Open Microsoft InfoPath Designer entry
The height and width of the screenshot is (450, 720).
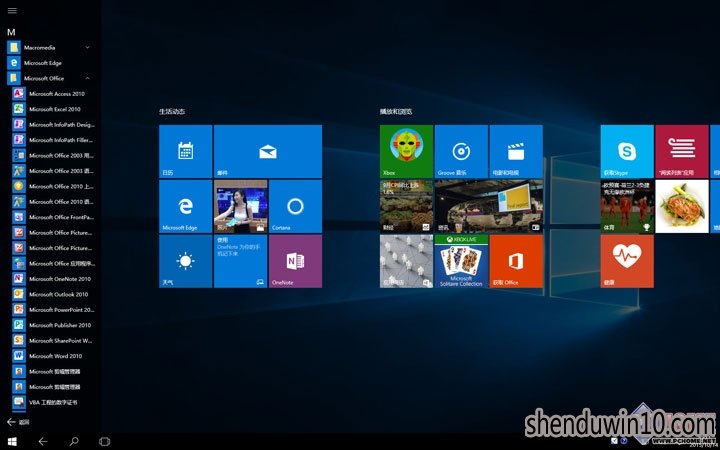[53, 124]
